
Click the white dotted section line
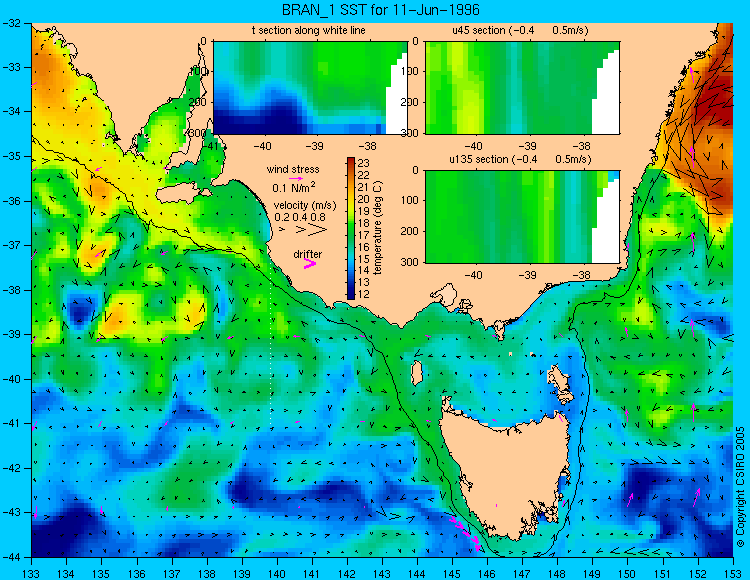271,353
